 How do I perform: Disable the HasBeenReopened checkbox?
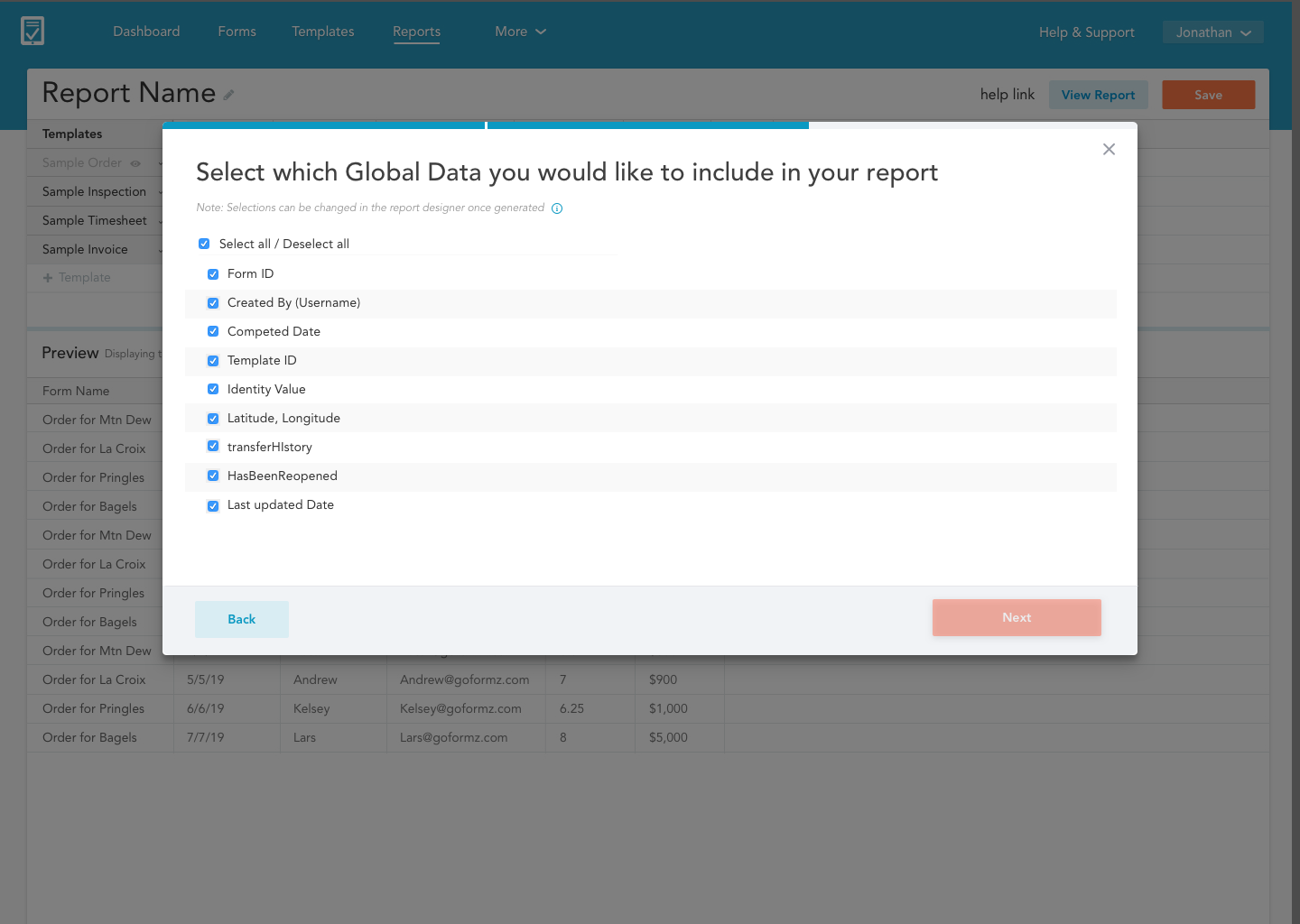point(213,476)
